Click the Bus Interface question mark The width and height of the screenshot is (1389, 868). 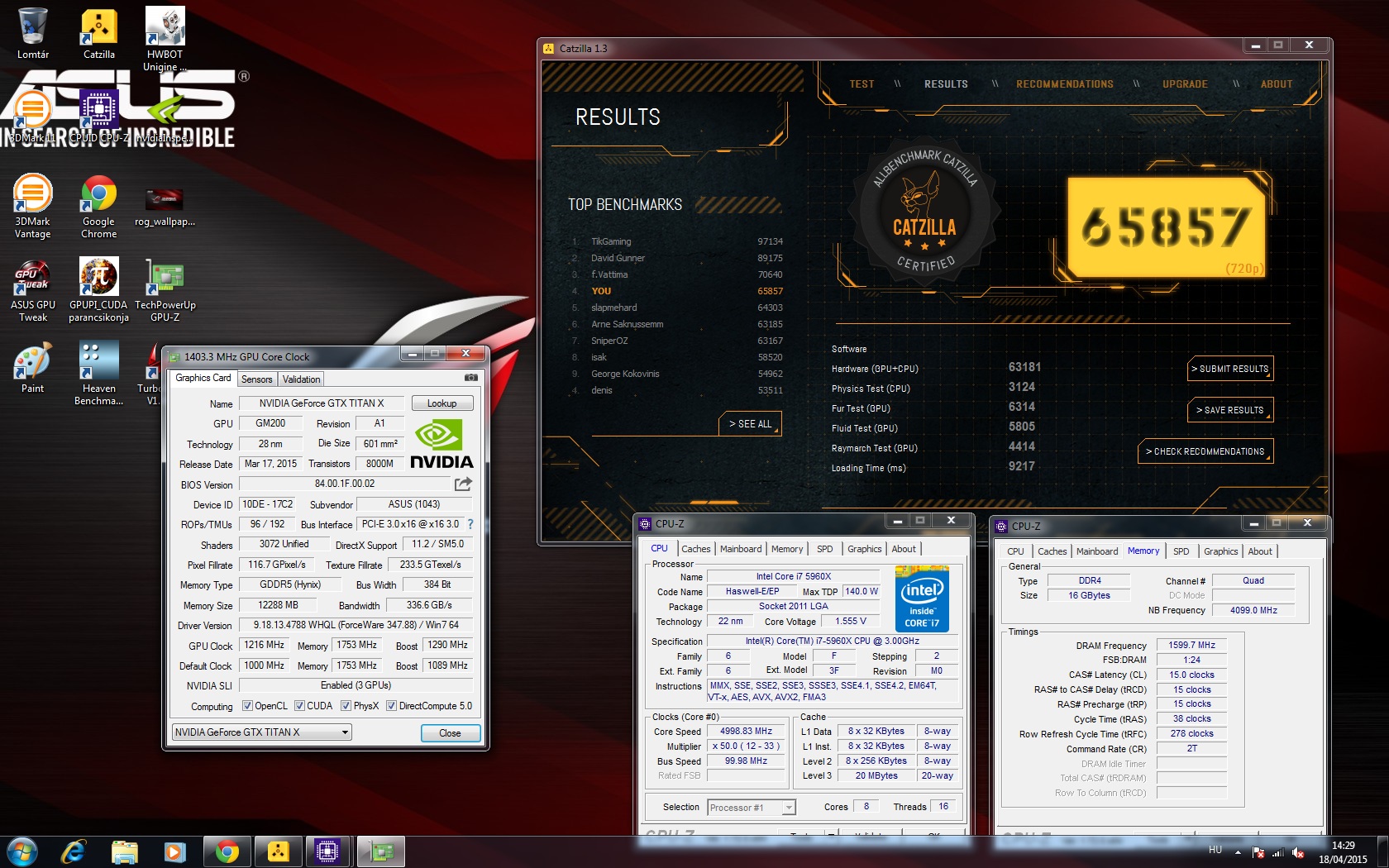tap(470, 524)
